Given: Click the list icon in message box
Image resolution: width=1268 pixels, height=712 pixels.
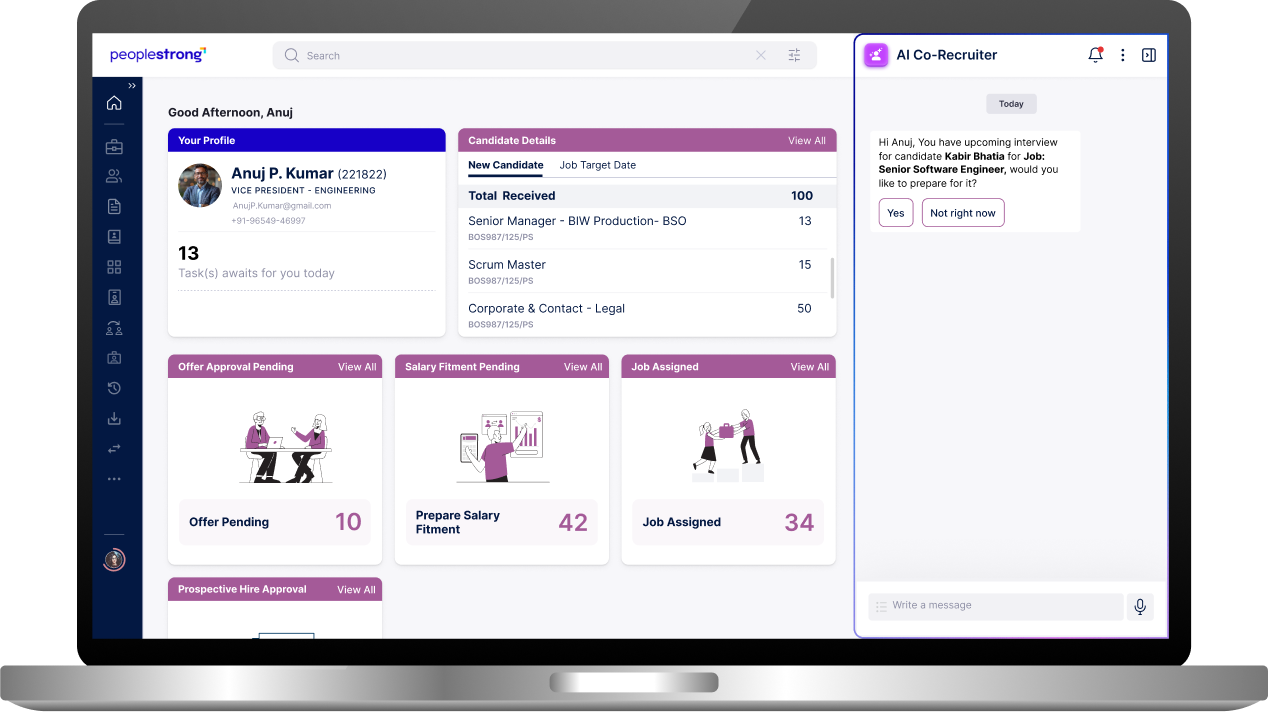Looking at the screenshot, I should (881, 606).
